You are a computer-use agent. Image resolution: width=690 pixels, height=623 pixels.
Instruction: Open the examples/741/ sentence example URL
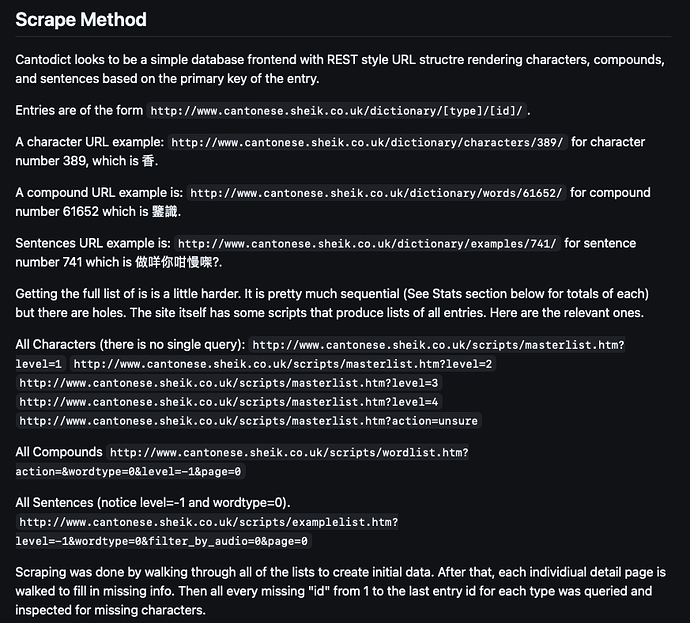[x=367, y=244]
